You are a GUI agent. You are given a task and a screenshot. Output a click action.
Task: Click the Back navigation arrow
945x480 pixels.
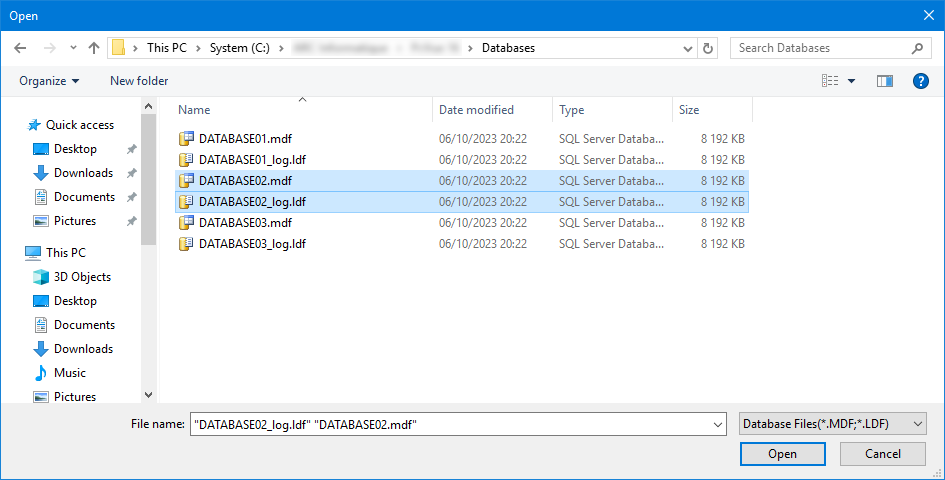coord(22,48)
